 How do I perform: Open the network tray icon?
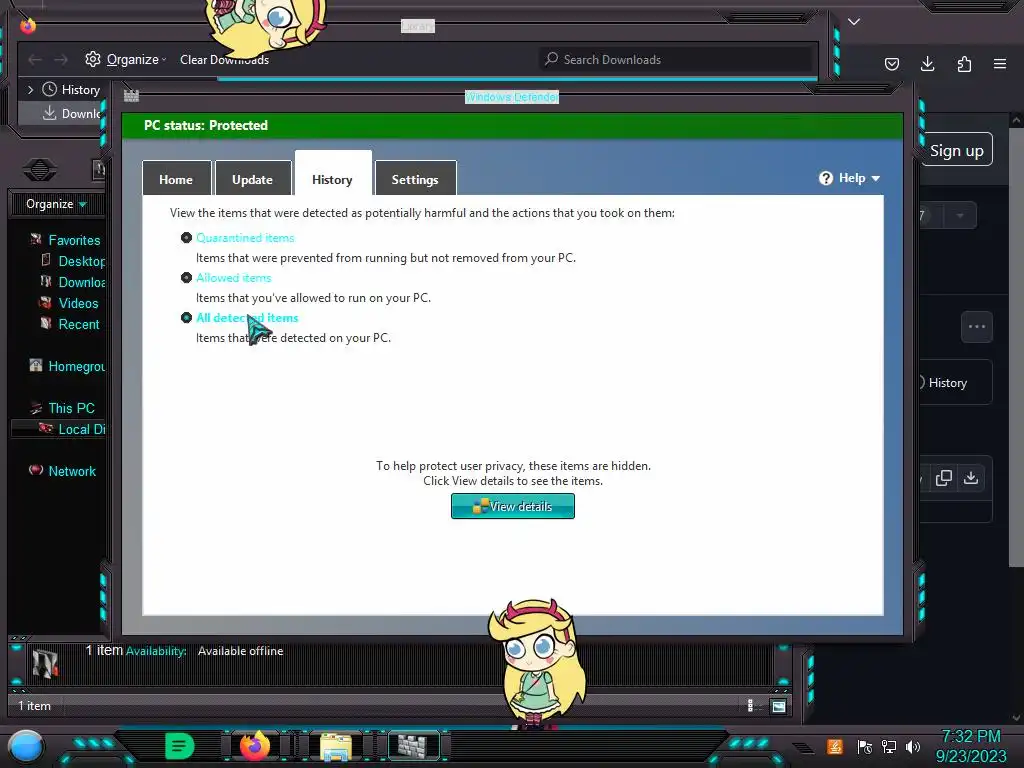click(889, 746)
